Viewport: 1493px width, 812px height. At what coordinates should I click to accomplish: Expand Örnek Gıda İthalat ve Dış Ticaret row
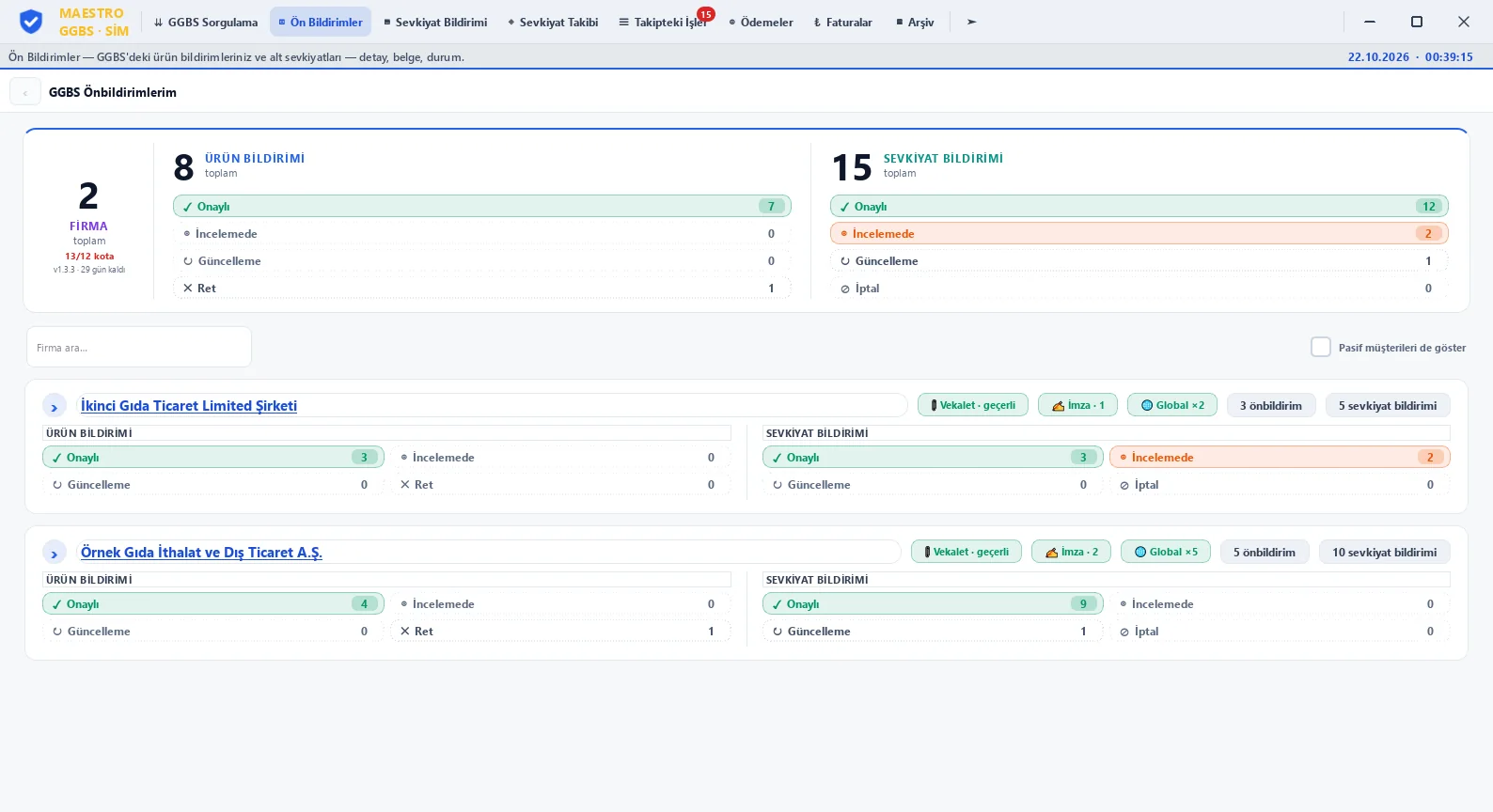point(55,553)
